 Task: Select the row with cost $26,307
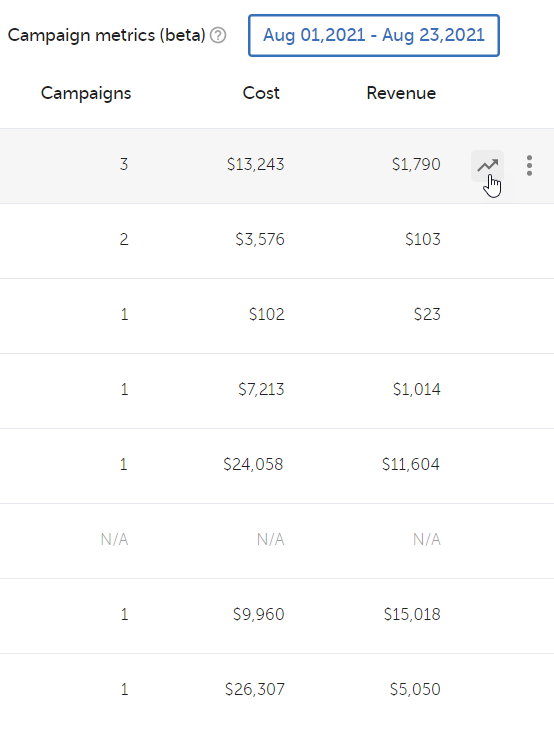(277, 691)
